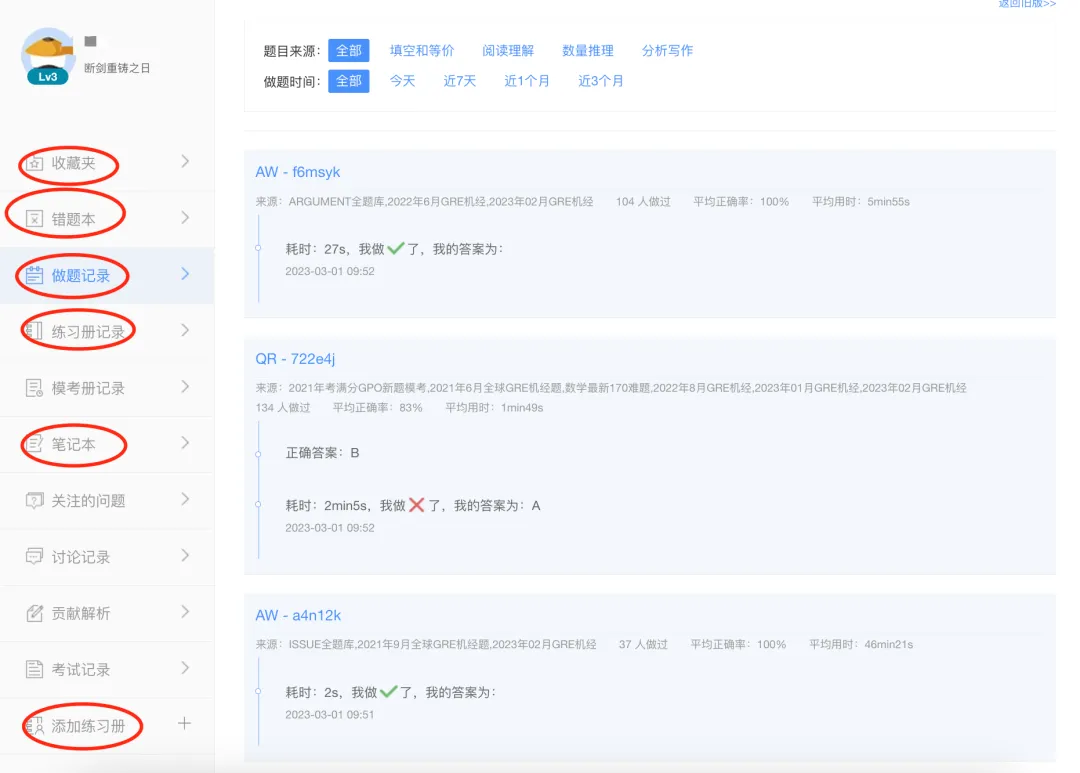Click the 关注的问题 question icon
Image resolution: width=1080 pixels, height=773 pixels.
tap(35, 500)
